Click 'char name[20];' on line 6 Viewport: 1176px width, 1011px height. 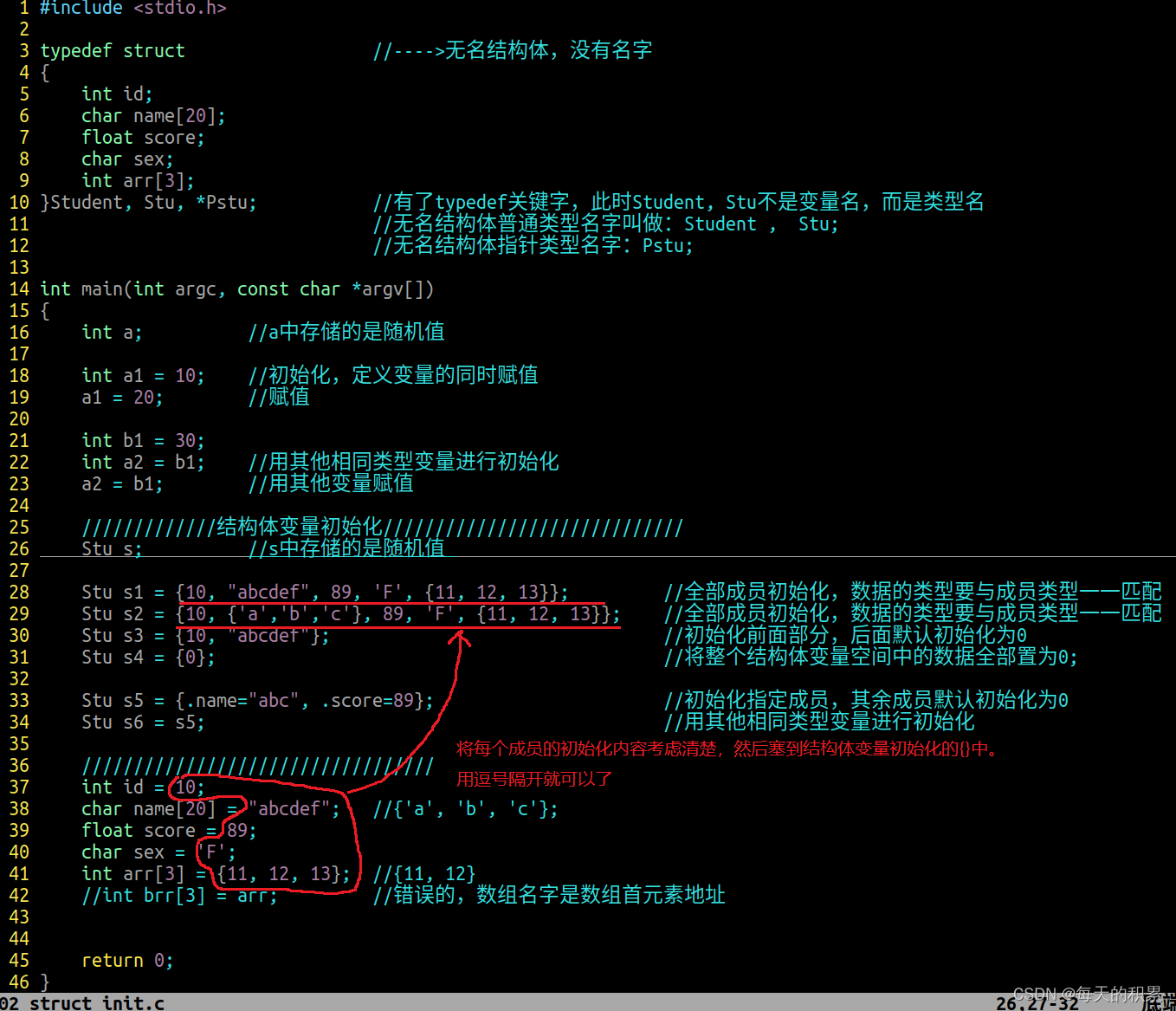click(153, 116)
